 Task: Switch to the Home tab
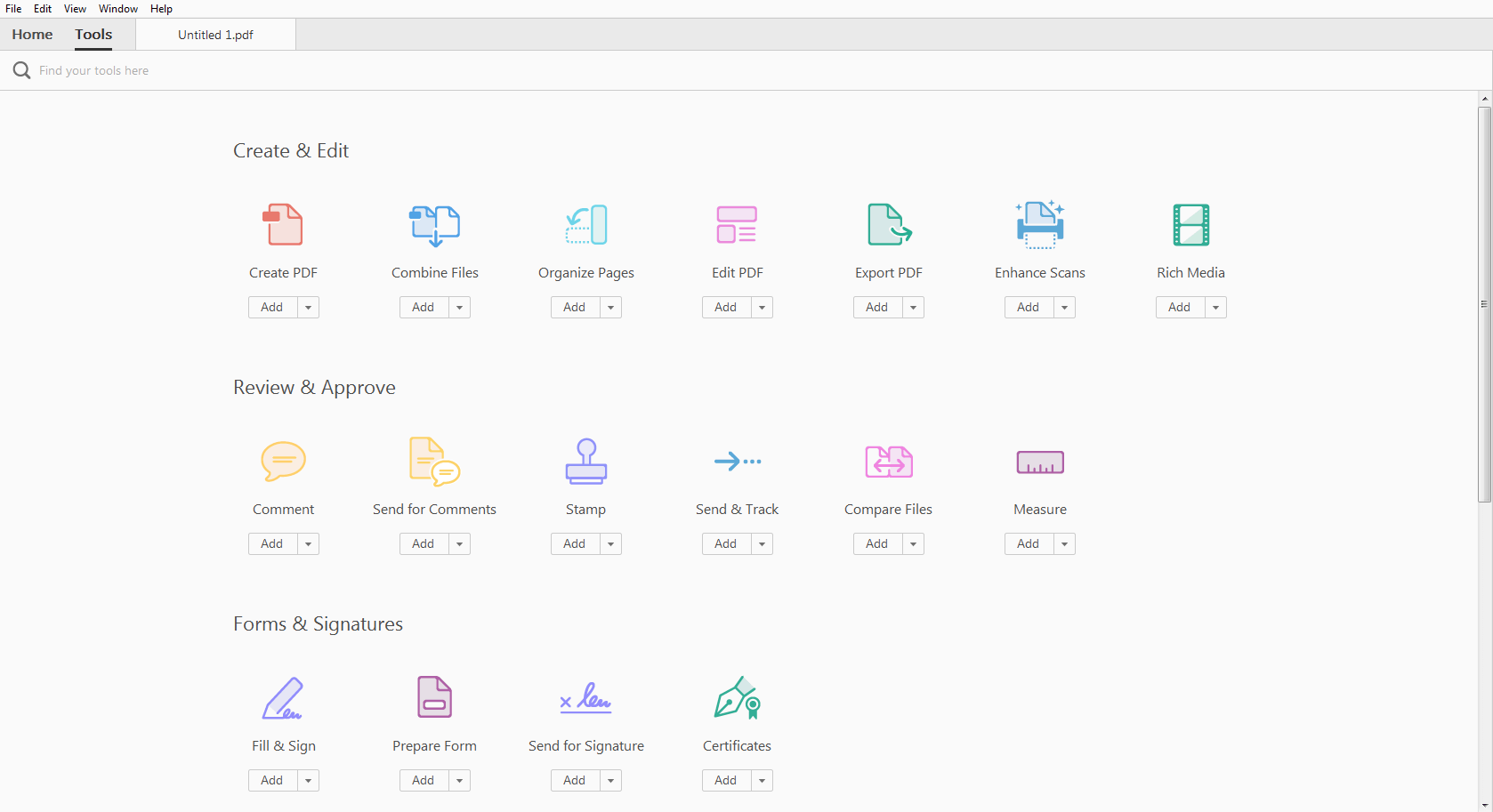click(32, 35)
